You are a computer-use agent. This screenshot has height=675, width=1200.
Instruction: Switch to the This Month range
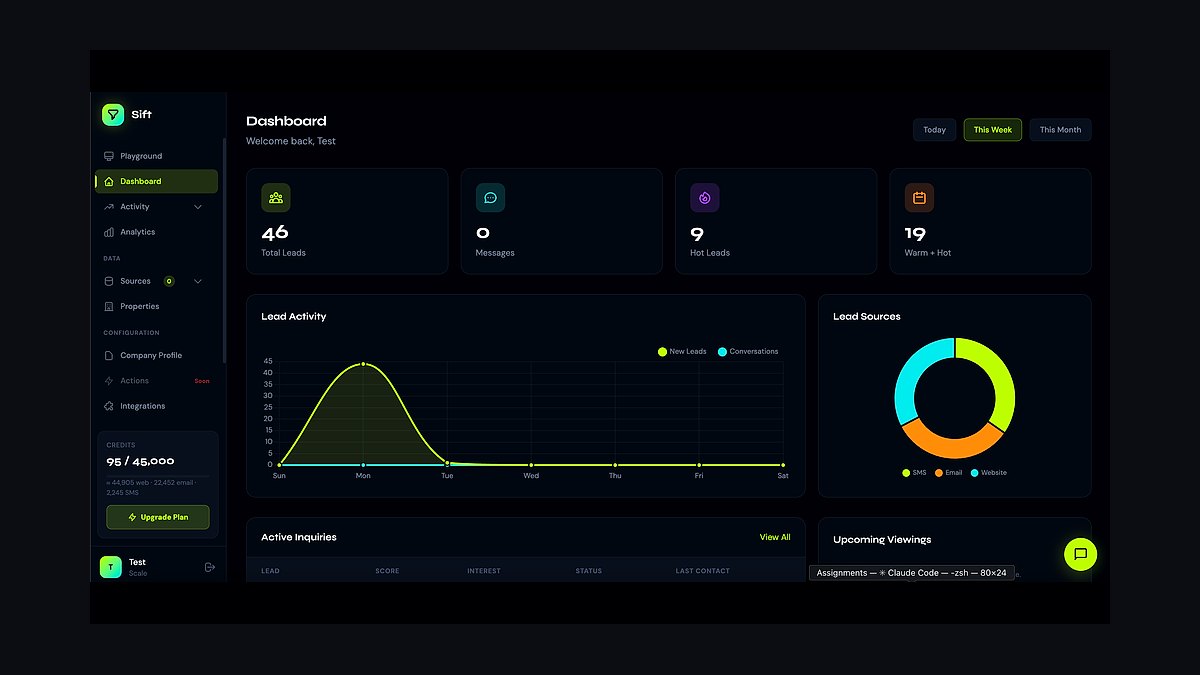click(1060, 130)
